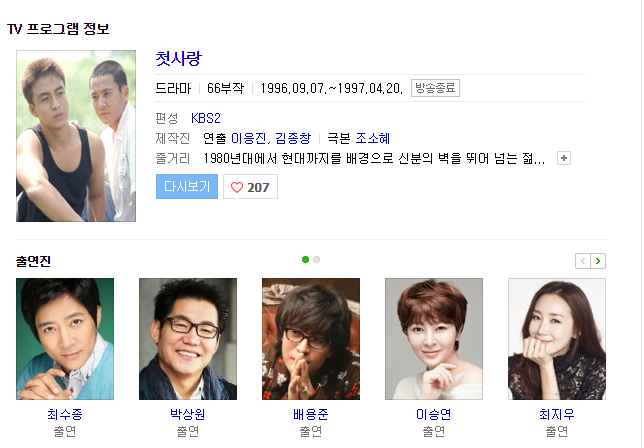Select the second gray pagination dot
This screenshot has width=644, height=448.
[x=316, y=260]
